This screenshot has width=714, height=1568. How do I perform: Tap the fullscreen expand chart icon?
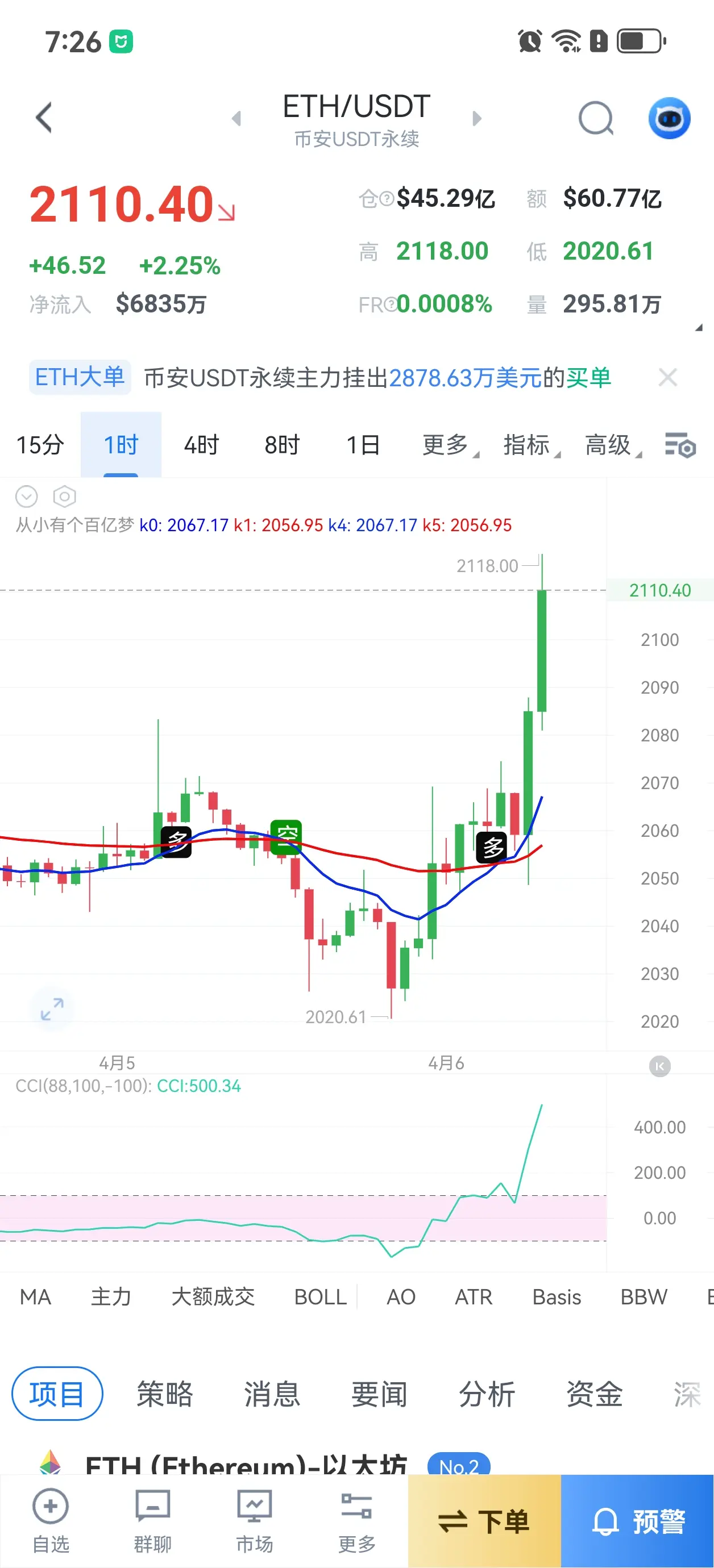point(52,1009)
